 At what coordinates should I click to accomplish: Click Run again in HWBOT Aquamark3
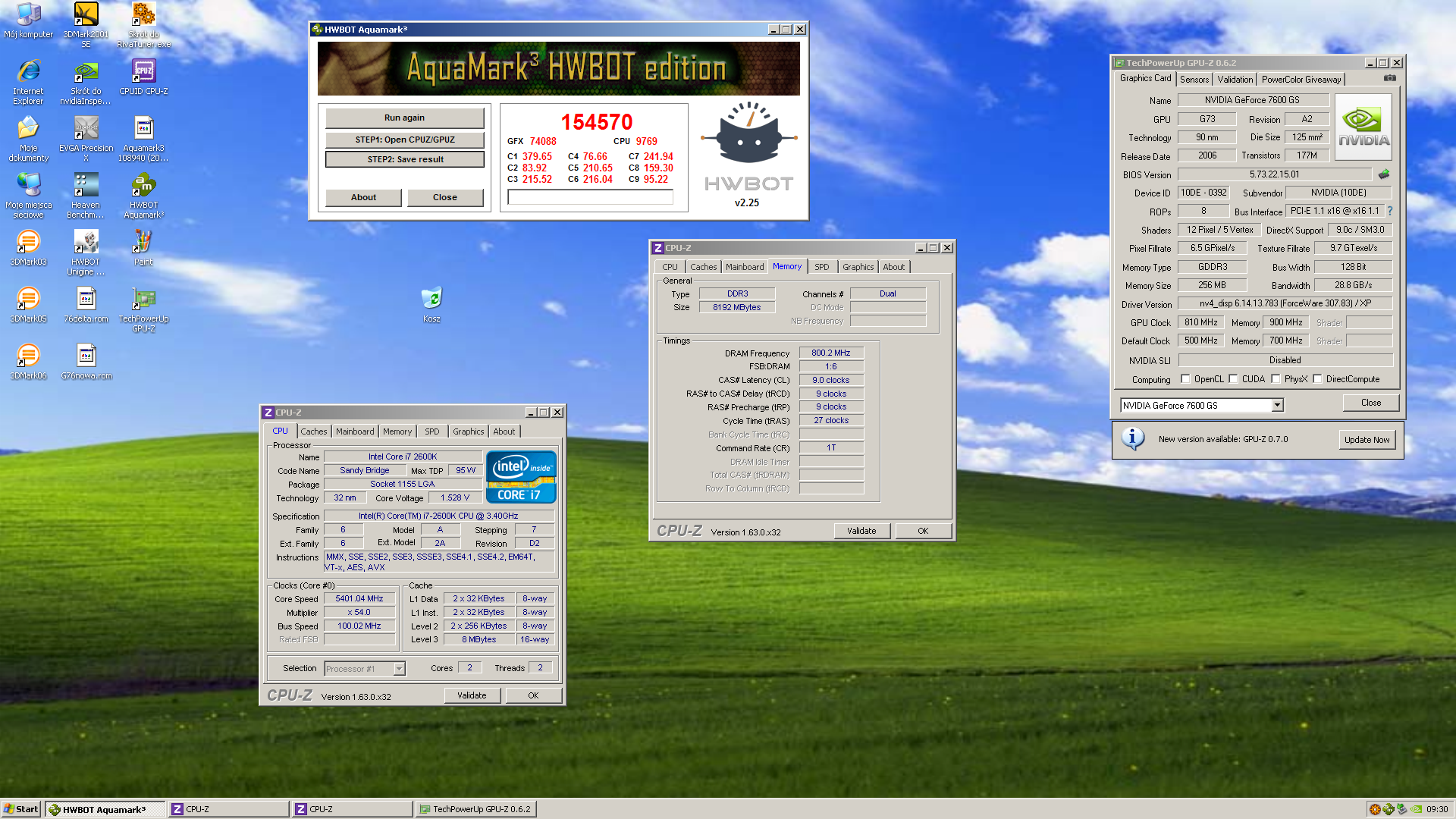pos(404,118)
